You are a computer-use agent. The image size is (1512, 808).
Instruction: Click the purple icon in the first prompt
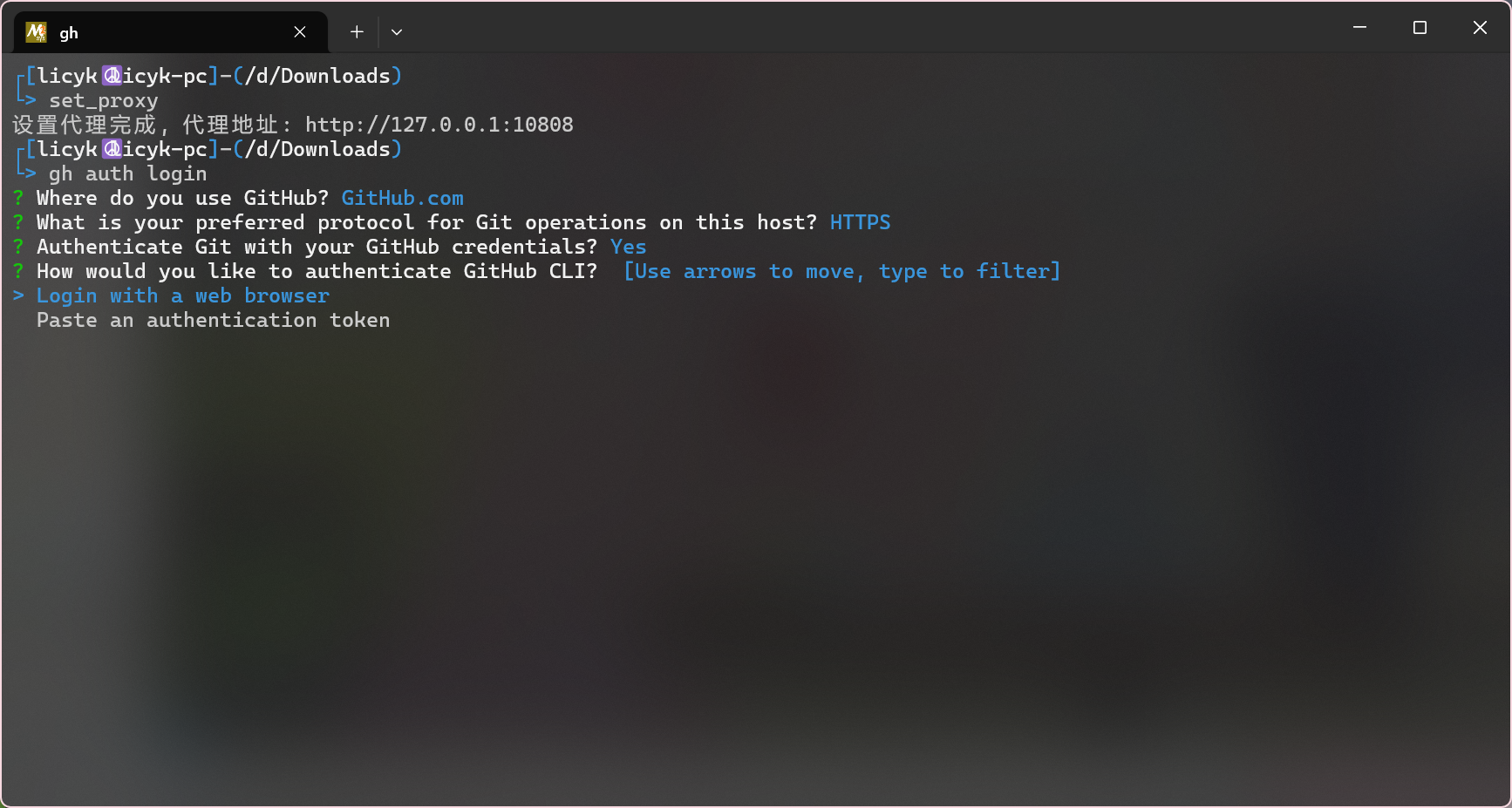112,76
